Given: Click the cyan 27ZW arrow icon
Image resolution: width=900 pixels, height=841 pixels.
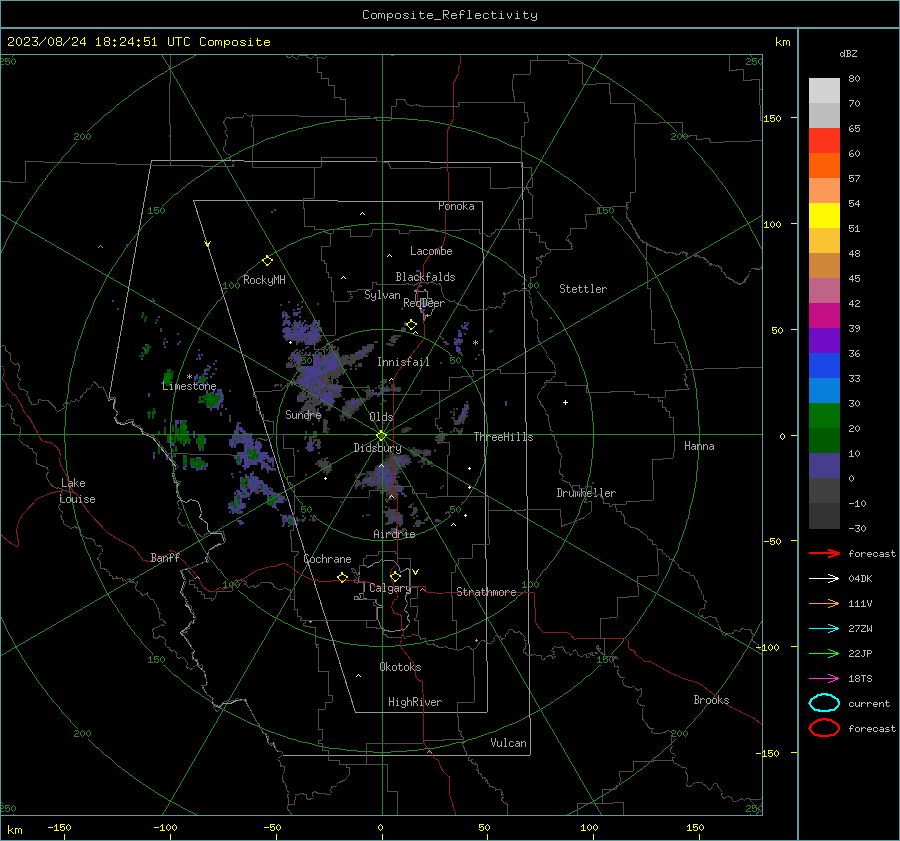Looking at the screenshot, I should 824,629.
